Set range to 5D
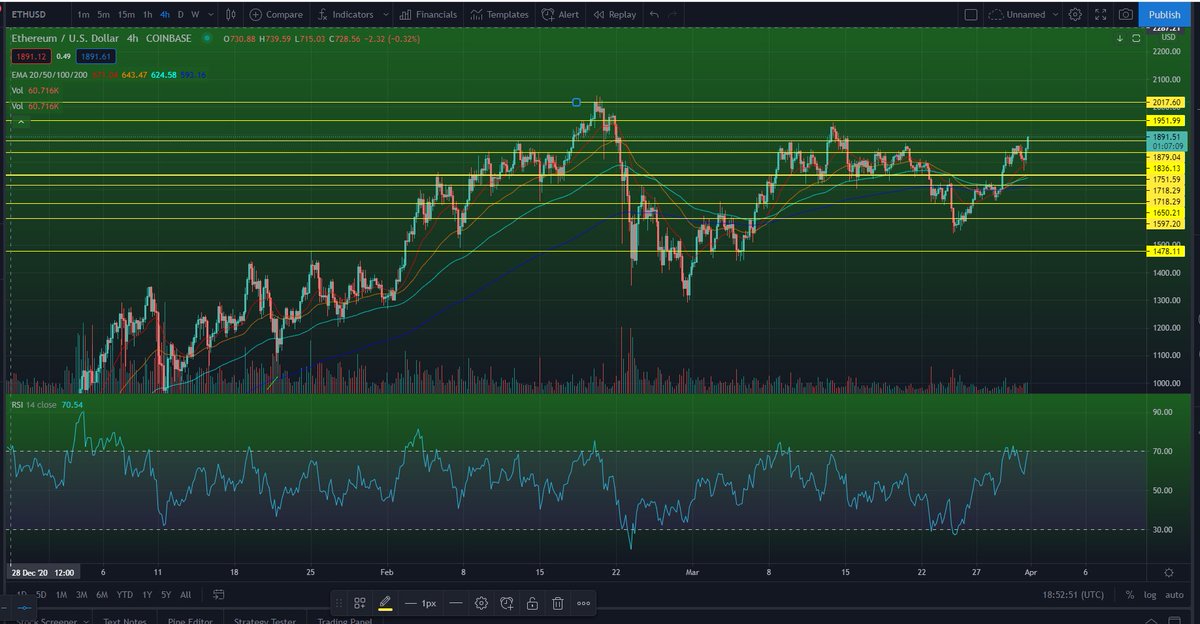Viewport: 1200px width, 624px height. (x=40, y=594)
